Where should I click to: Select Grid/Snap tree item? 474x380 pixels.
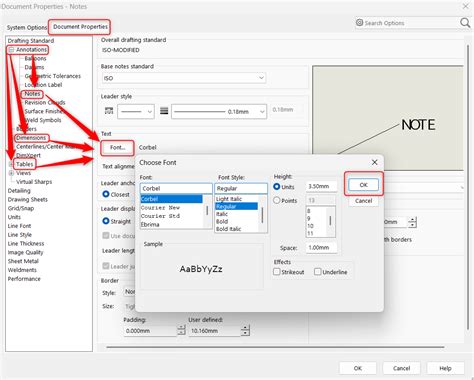point(21,208)
